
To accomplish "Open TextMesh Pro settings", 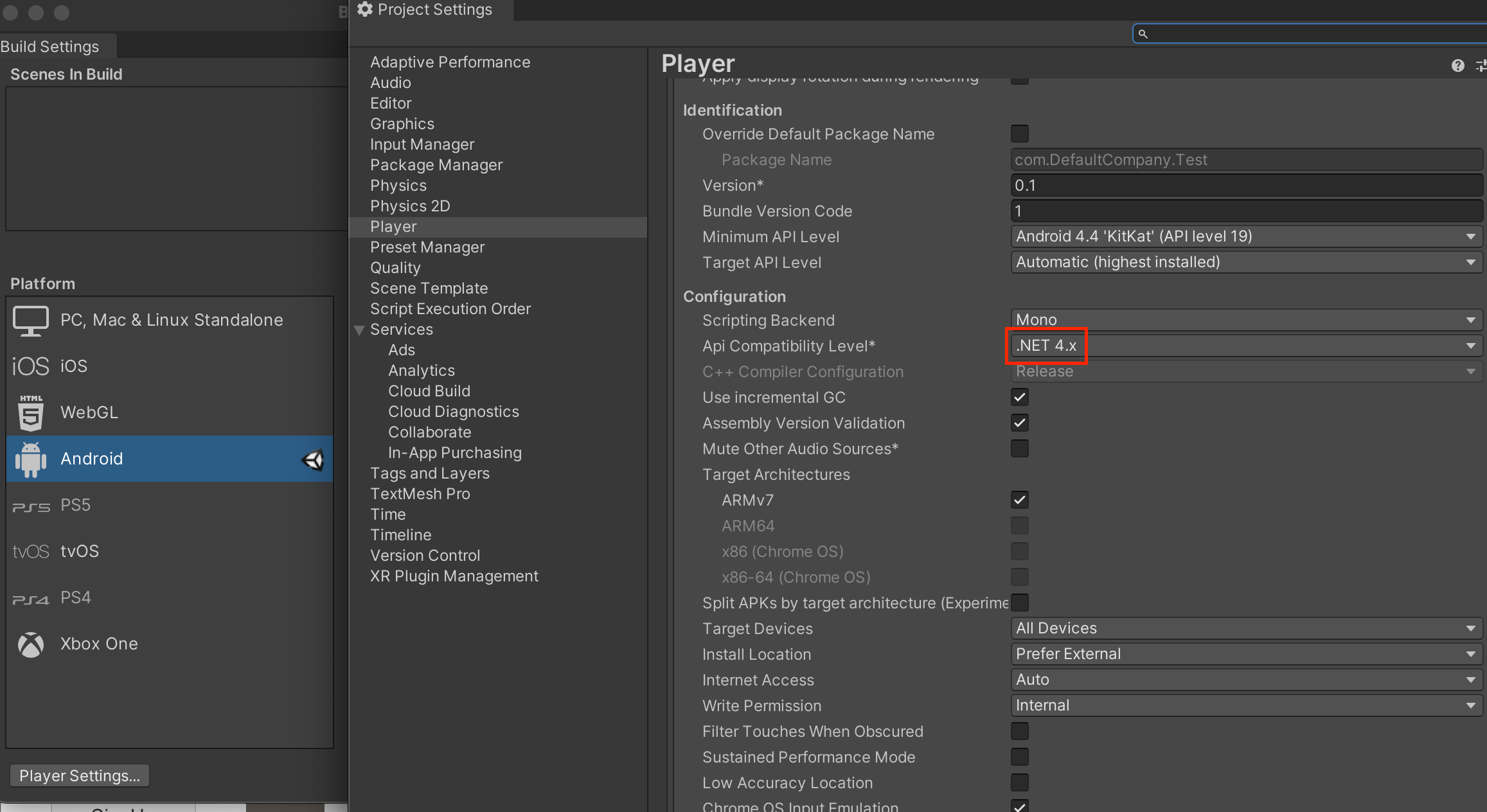I will tap(420, 494).
